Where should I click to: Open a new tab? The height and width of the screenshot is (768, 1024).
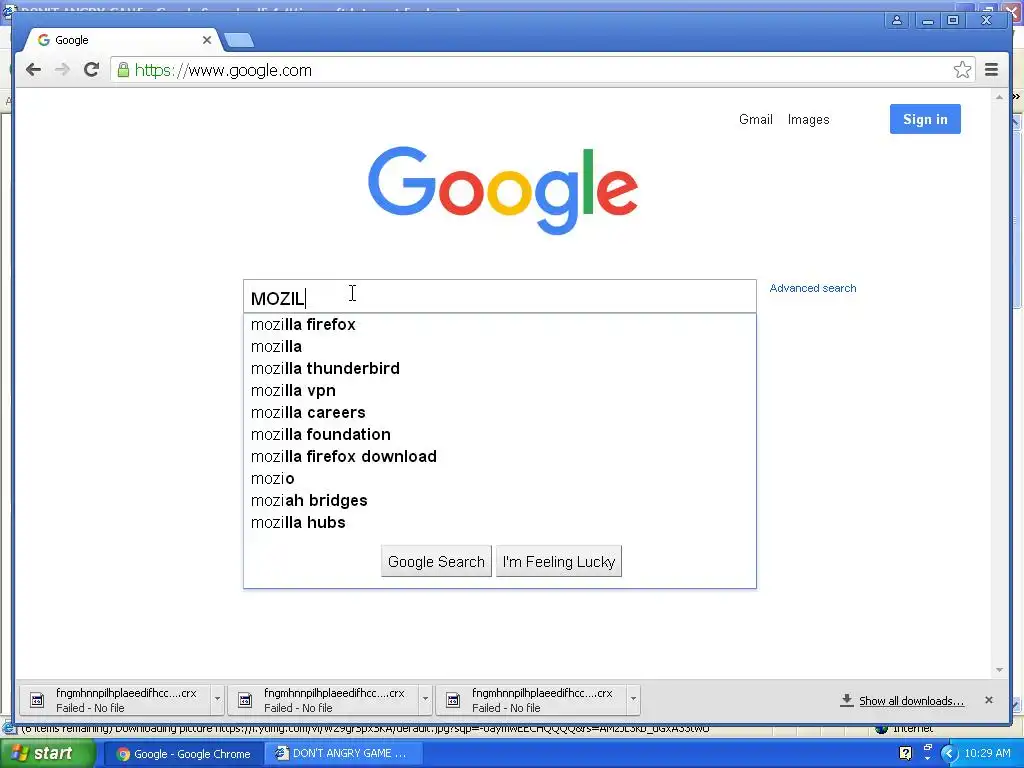point(238,40)
